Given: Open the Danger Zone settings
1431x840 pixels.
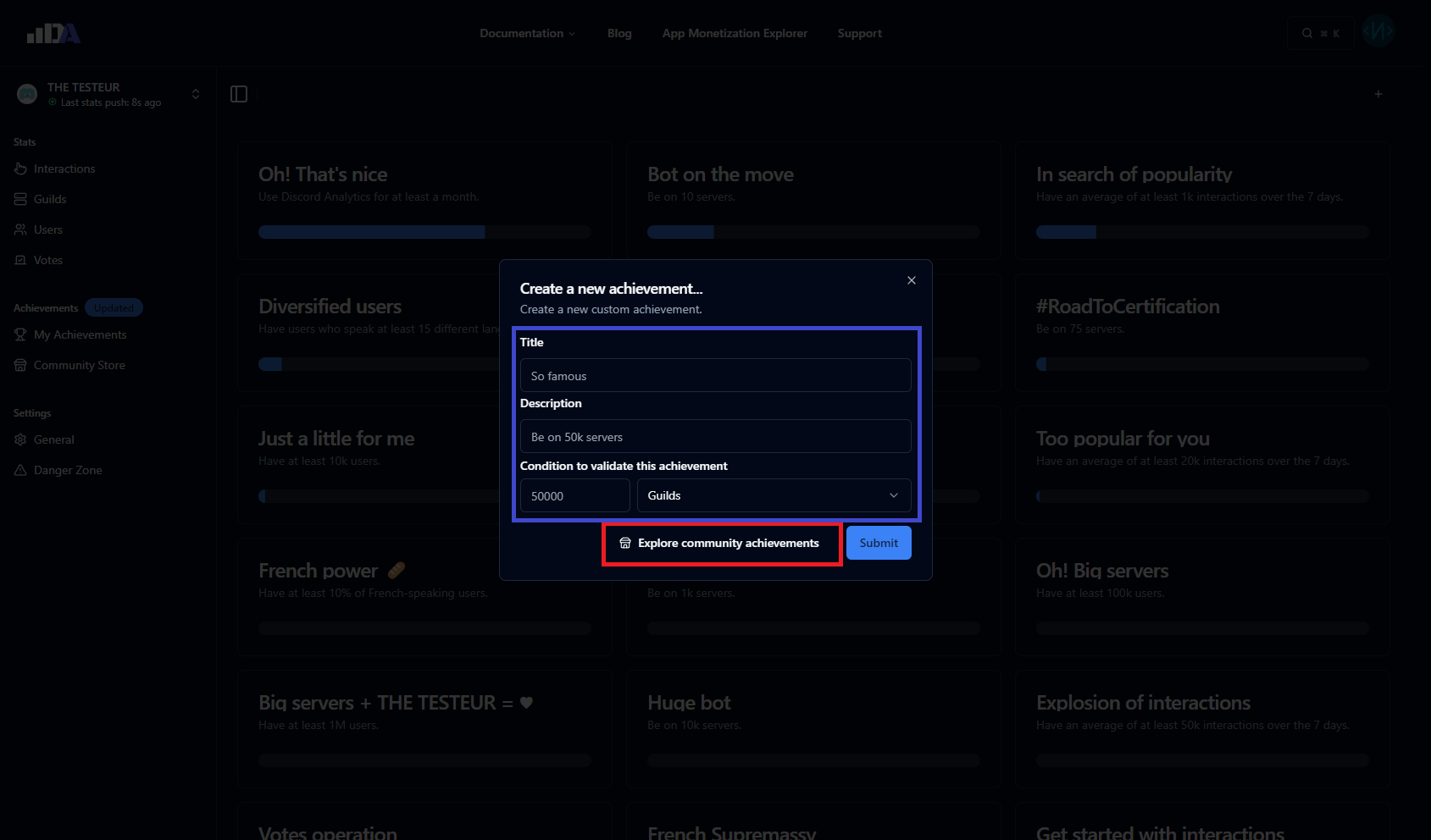Looking at the screenshot, I should 68,470.
